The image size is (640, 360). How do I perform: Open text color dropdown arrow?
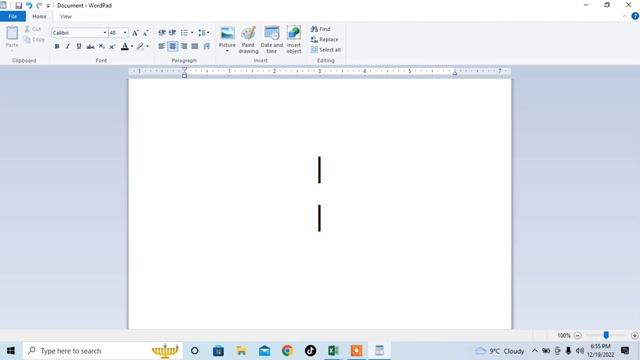(x=132, y=46)
